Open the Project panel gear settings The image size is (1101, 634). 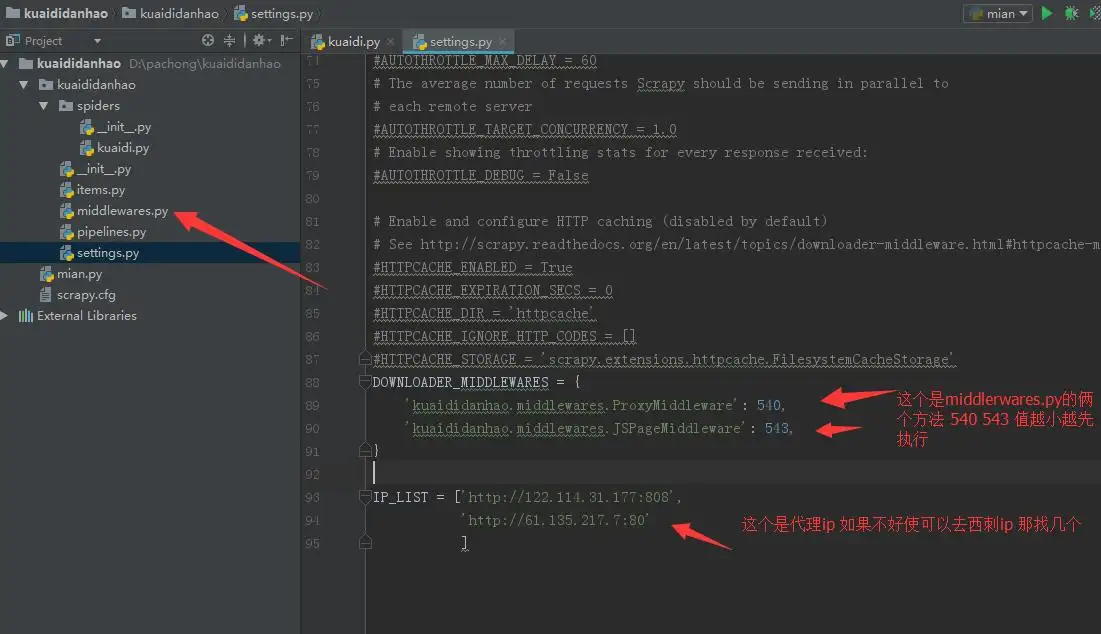click(259, 41)
